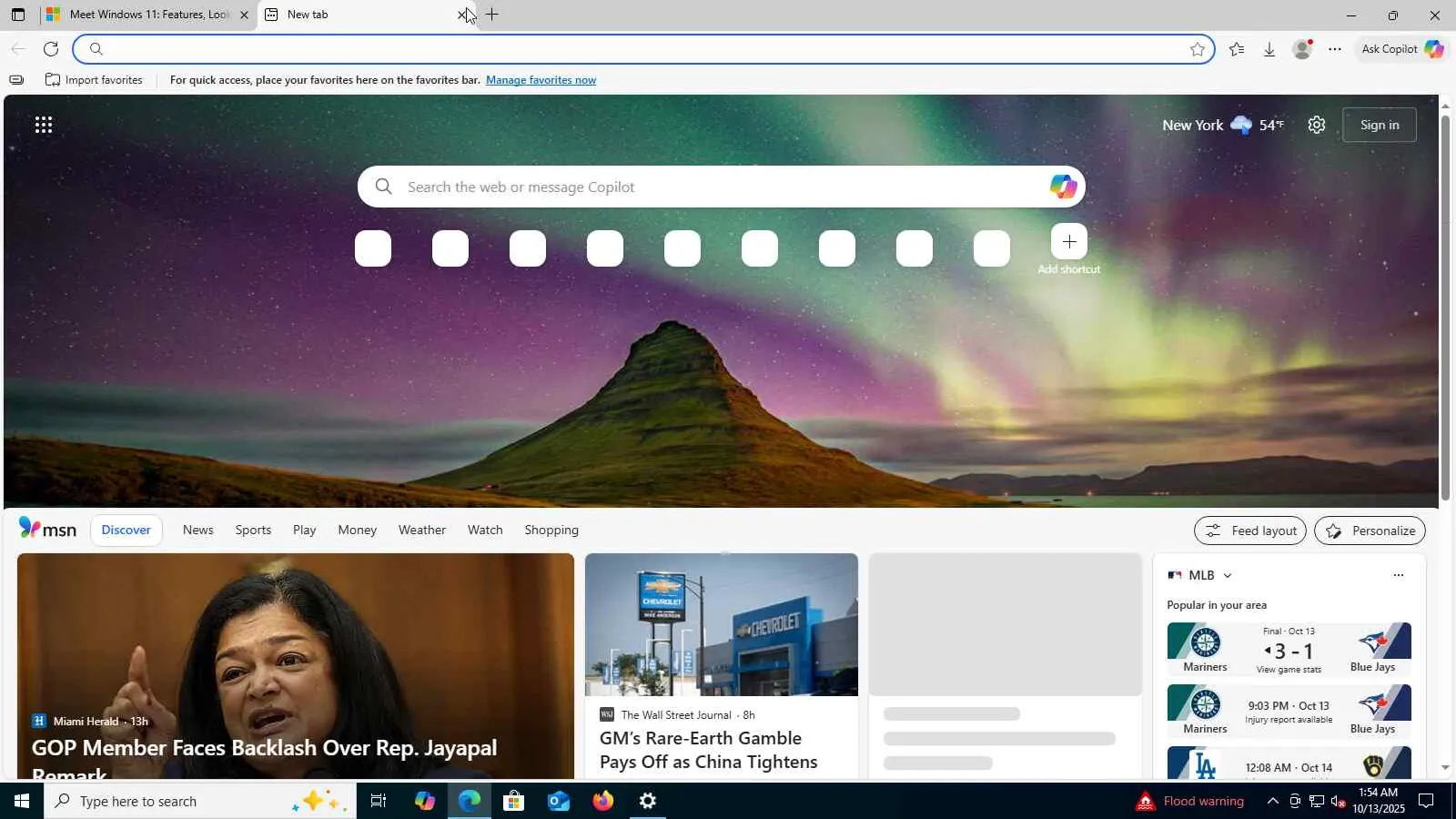Open Task View on the taskbar

[379, 801]
